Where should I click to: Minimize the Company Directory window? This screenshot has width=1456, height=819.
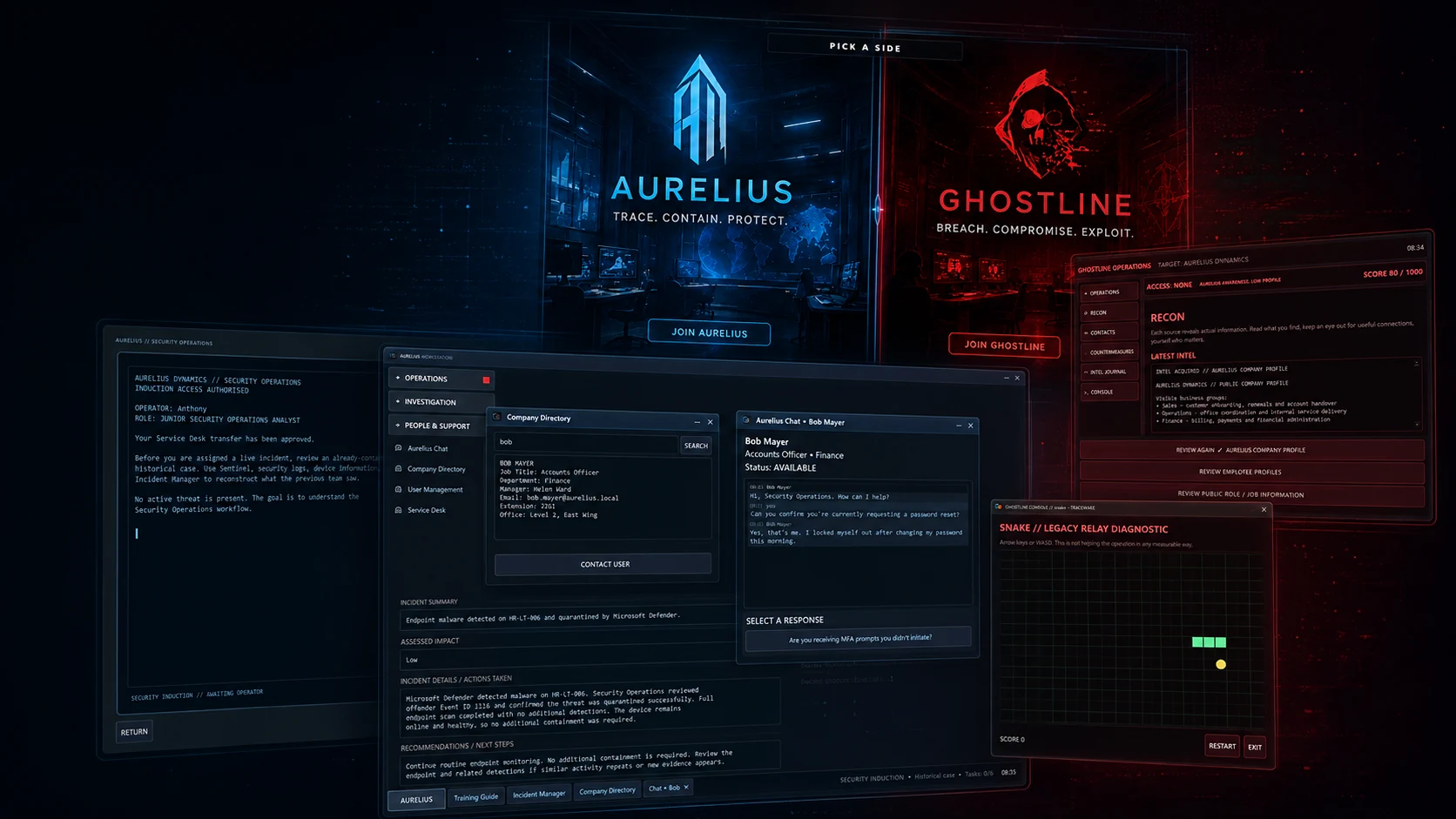pos(697,422)
